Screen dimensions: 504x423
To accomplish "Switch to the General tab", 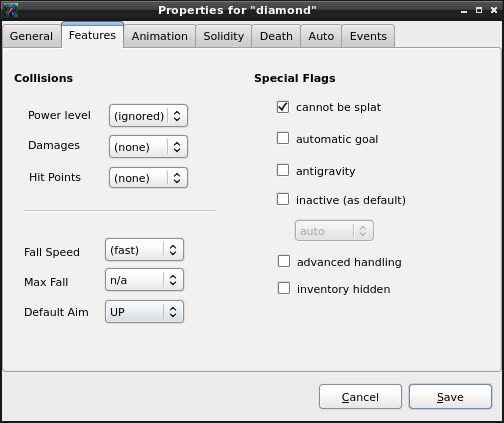I will pos(31,36).
